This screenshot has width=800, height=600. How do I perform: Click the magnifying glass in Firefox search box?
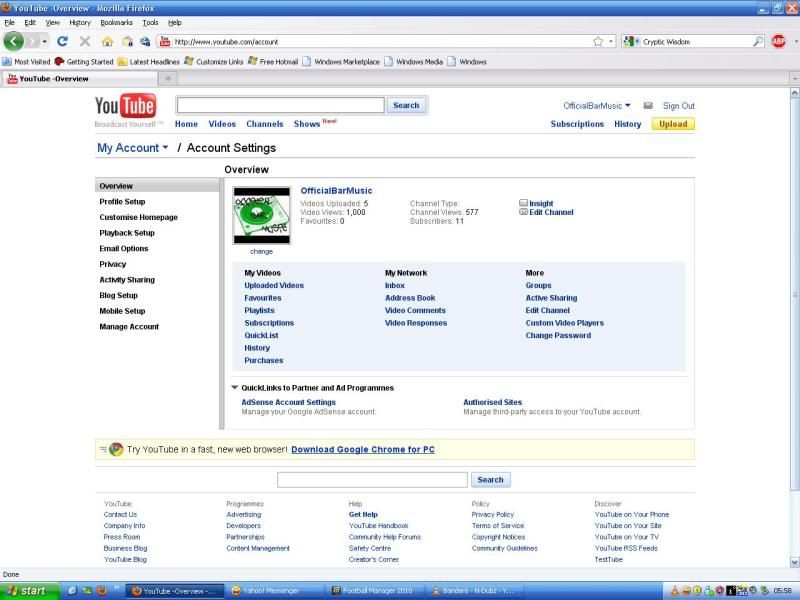[x=758, y=41]
